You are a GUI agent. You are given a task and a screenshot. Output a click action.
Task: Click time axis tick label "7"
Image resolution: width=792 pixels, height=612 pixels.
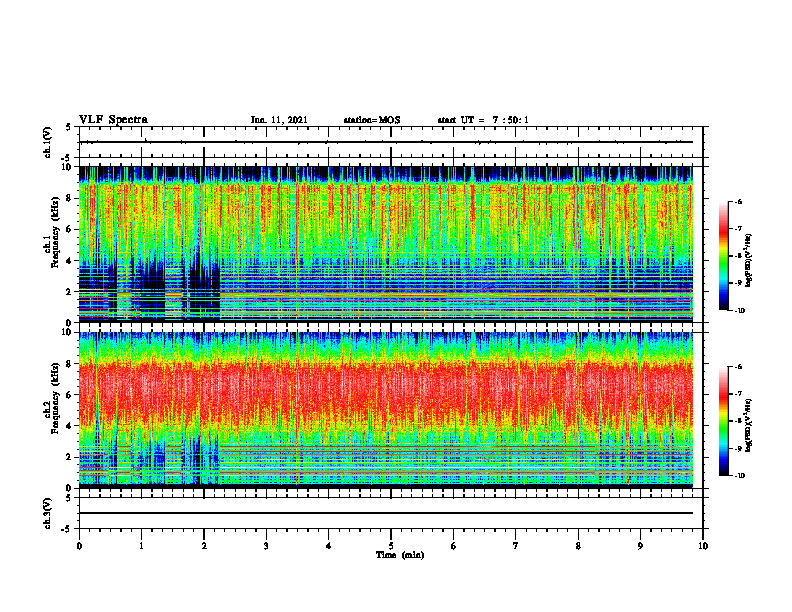point(516,546)
